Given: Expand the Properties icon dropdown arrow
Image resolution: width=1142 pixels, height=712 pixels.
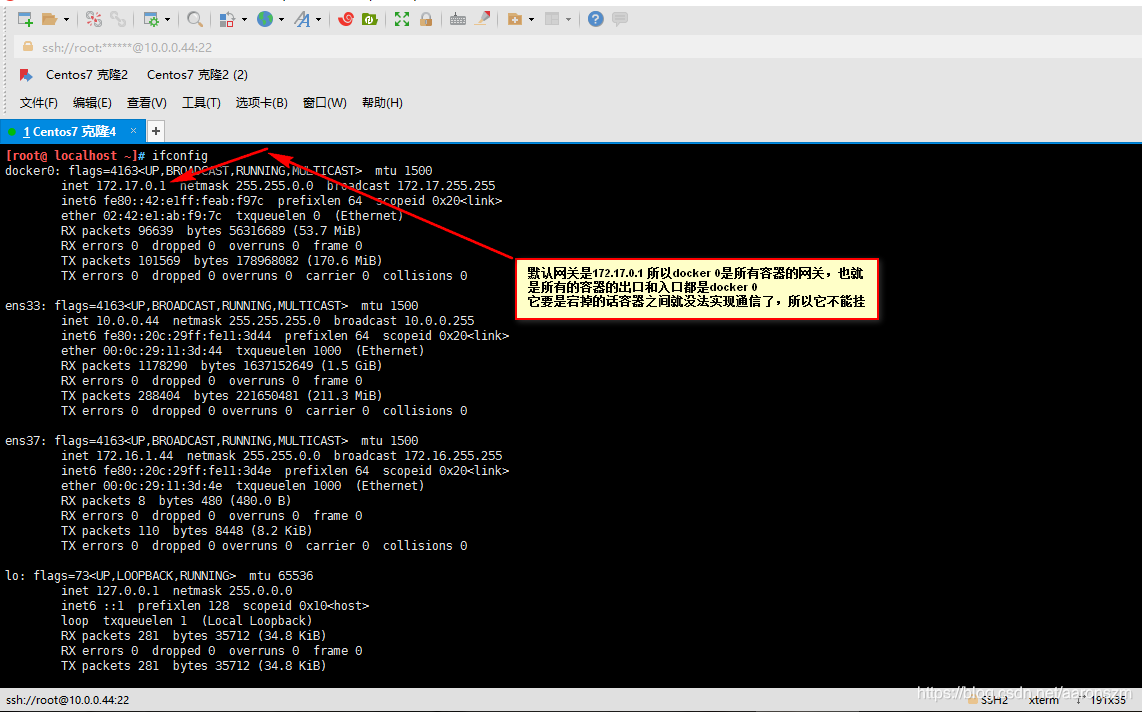Looking at the screenshot, I should [168, 20].
